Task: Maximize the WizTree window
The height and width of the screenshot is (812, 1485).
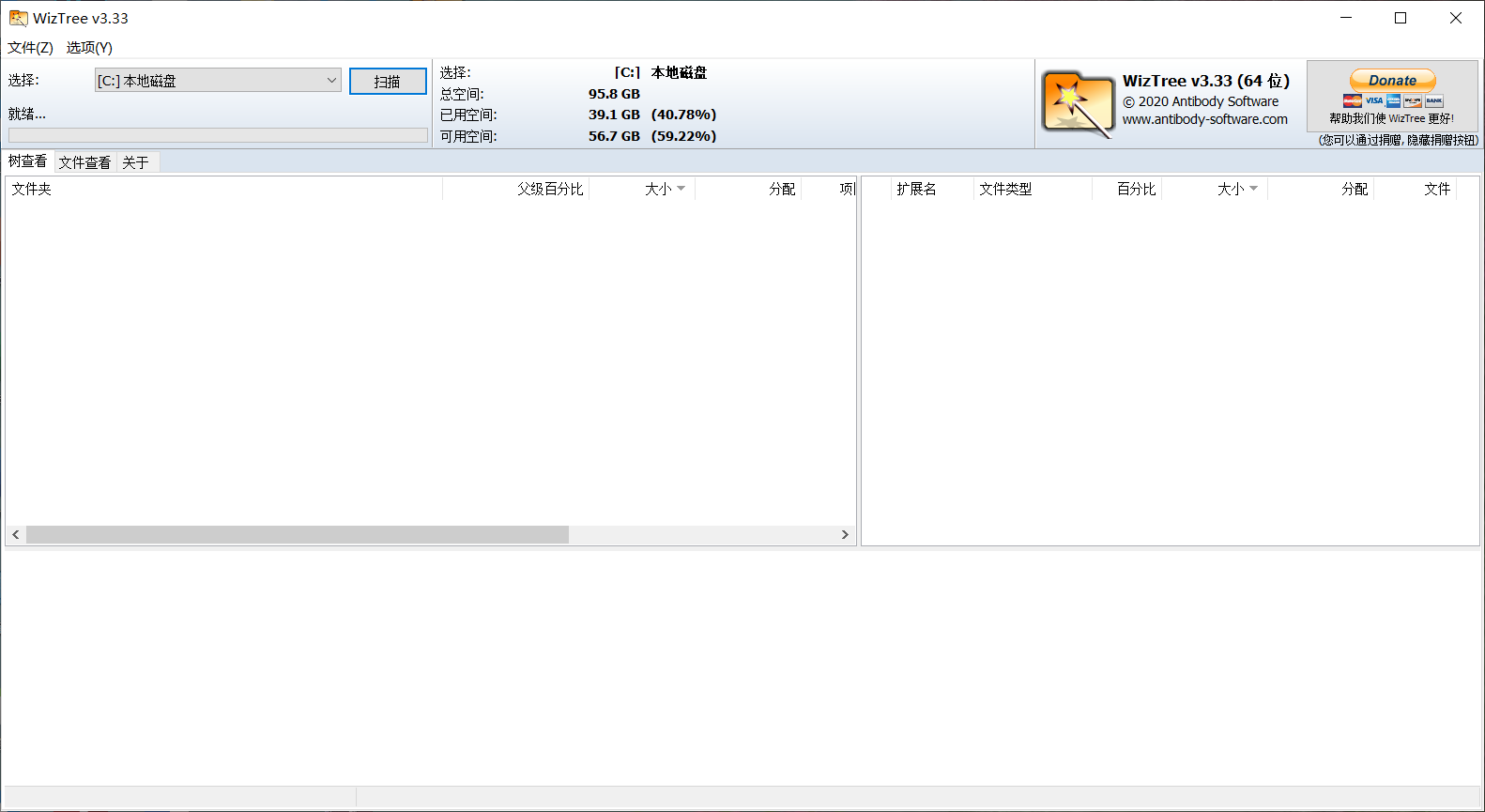Action: point(1401,18)
